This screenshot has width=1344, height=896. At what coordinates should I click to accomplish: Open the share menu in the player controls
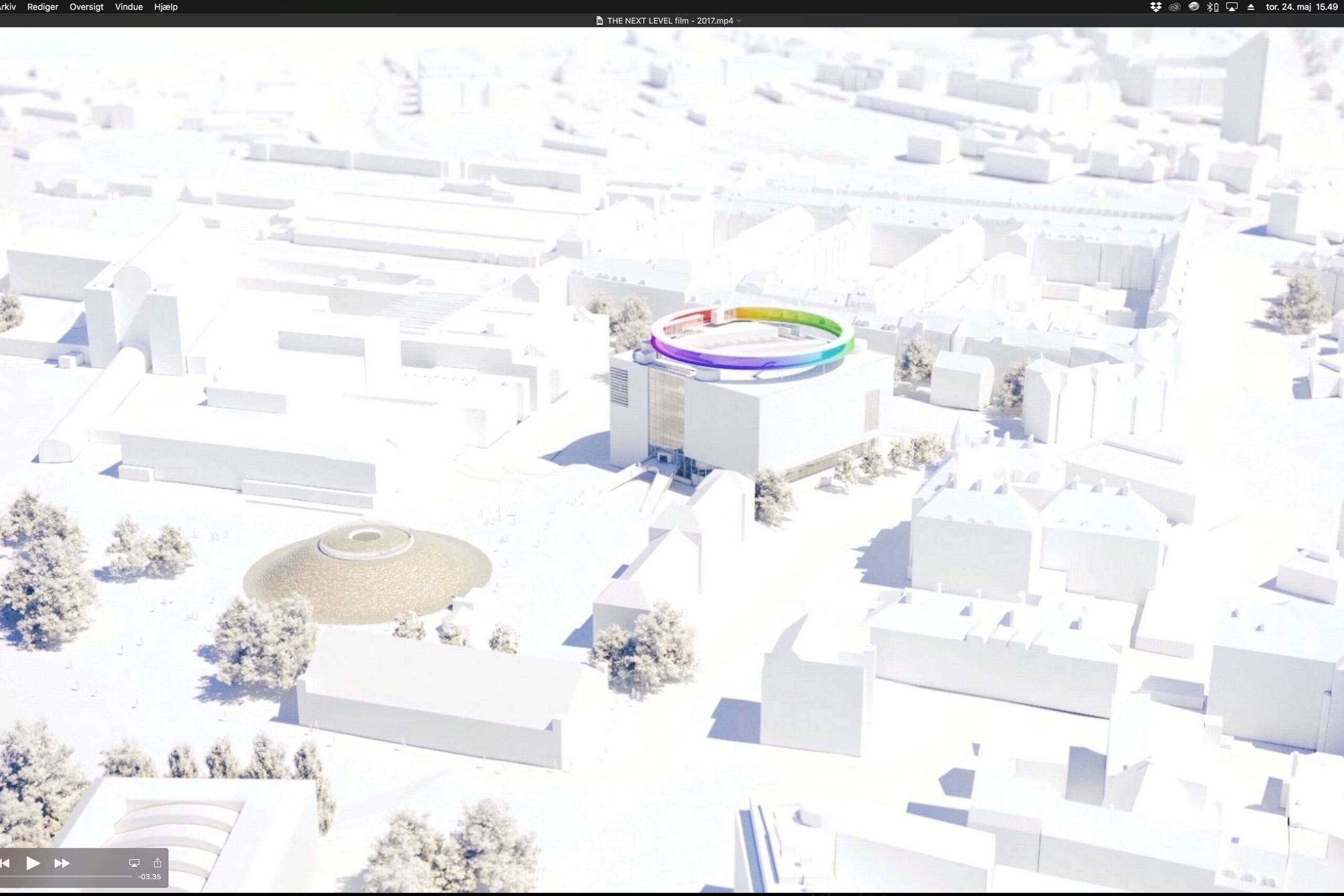[x=157, y=863]
